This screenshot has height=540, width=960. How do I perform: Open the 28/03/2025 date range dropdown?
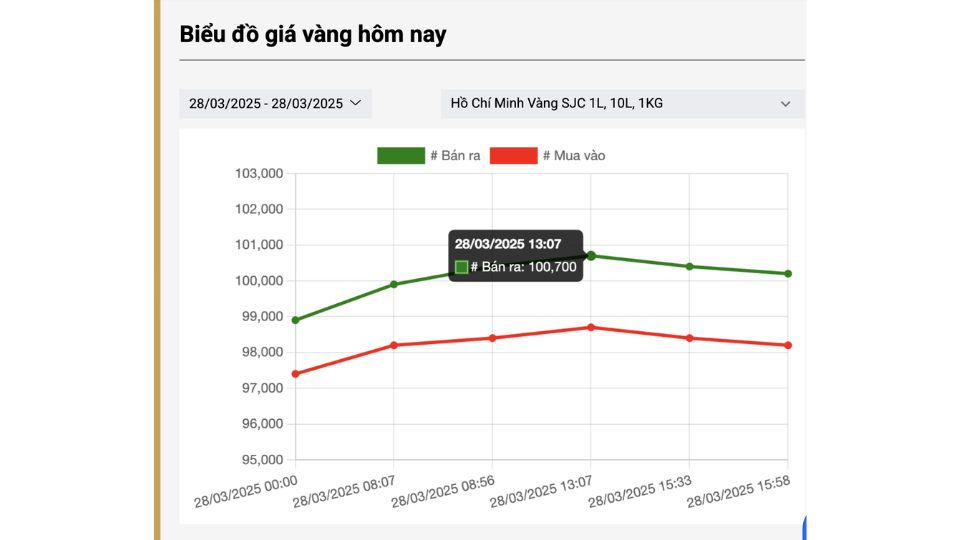tap(275, 104)
